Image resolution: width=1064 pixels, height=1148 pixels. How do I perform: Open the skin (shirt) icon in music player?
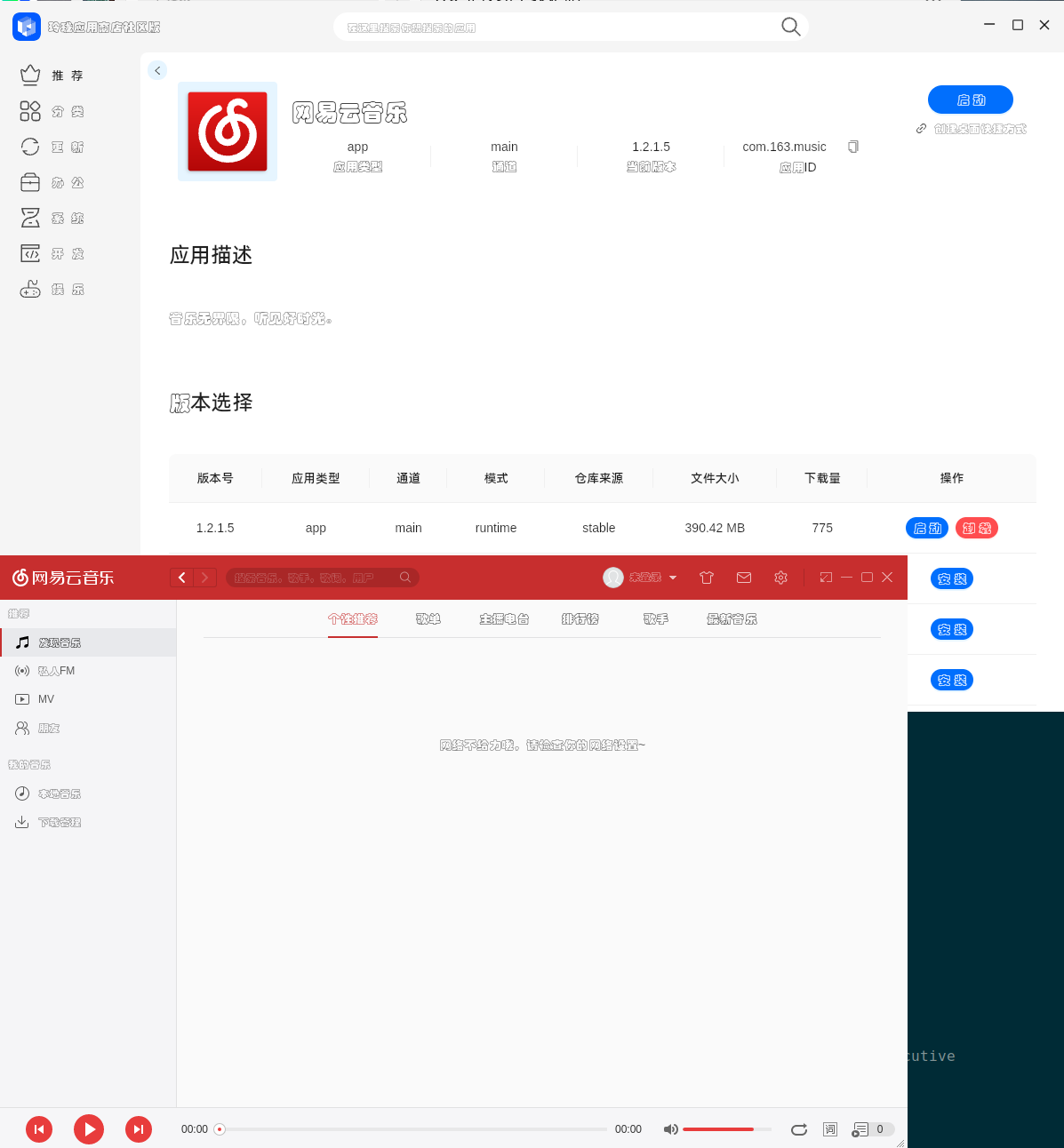707,578
